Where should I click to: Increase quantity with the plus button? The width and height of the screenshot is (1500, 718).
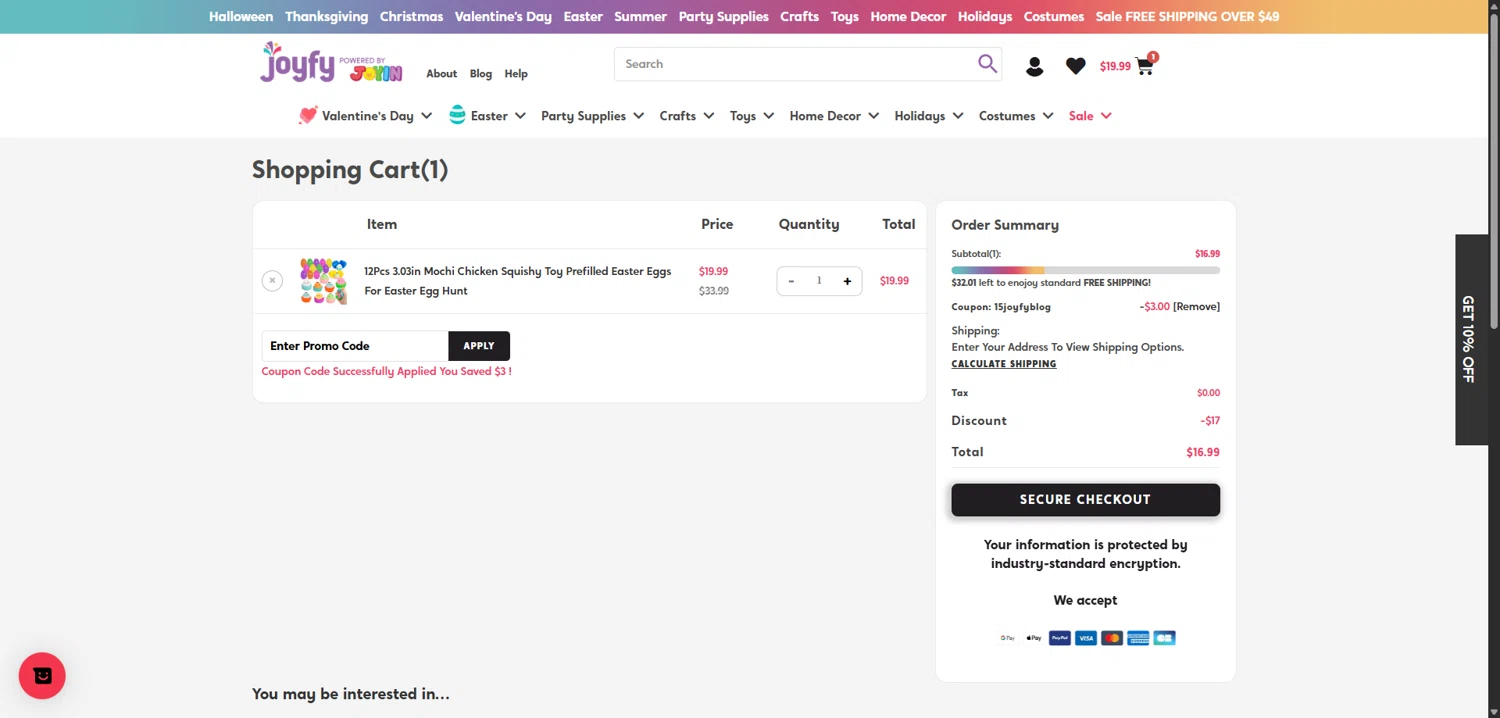[847, 281]
